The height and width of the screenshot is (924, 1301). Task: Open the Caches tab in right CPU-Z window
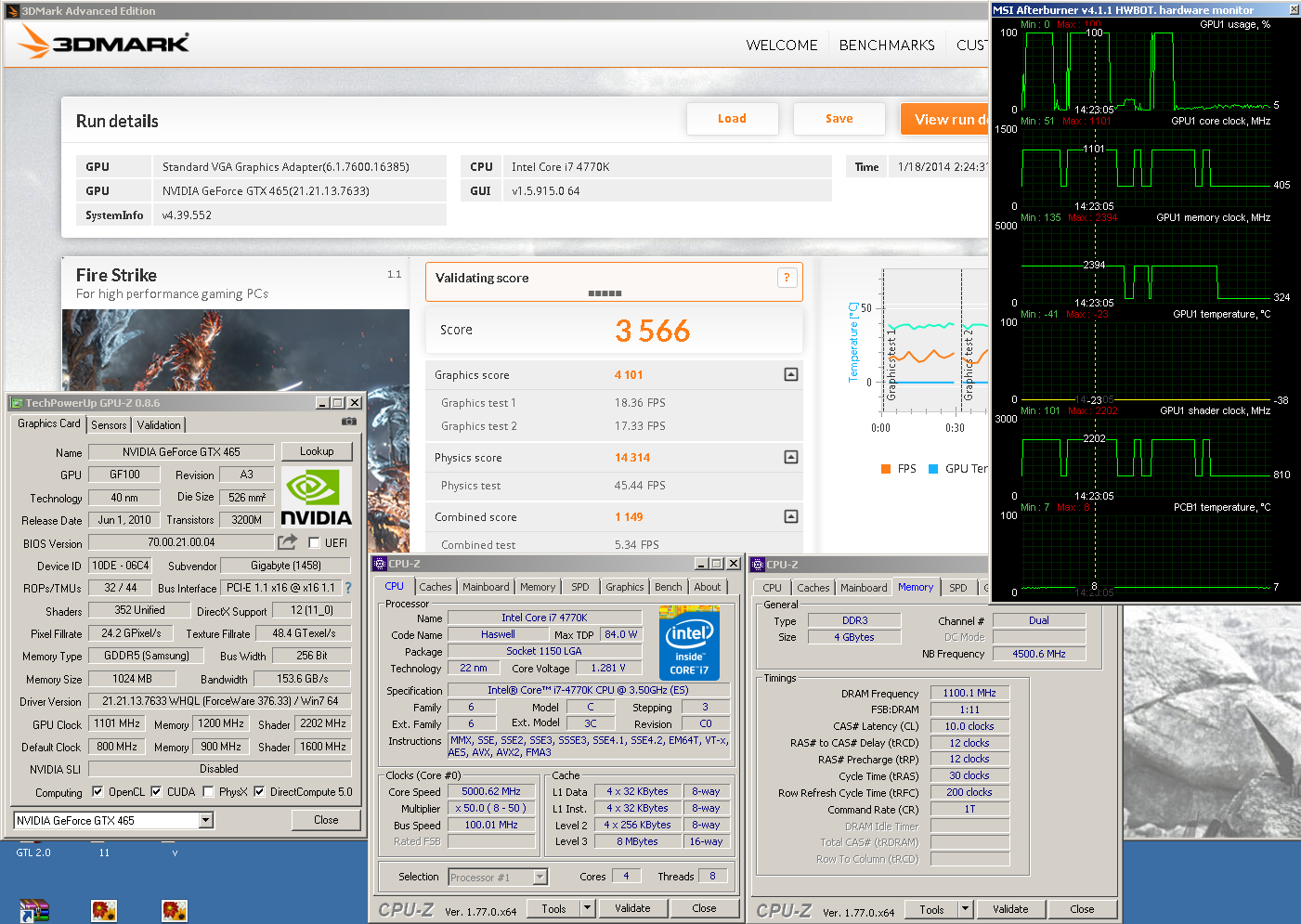click(813, 588)
